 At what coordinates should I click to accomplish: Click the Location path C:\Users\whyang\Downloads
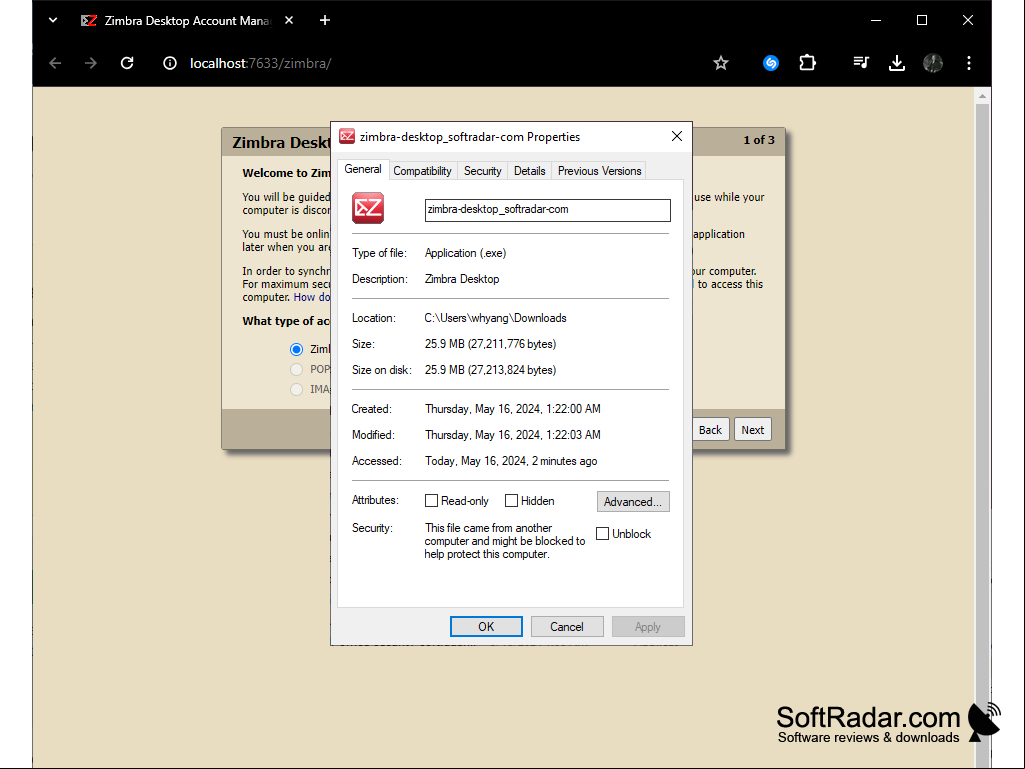tap(496, 318)
